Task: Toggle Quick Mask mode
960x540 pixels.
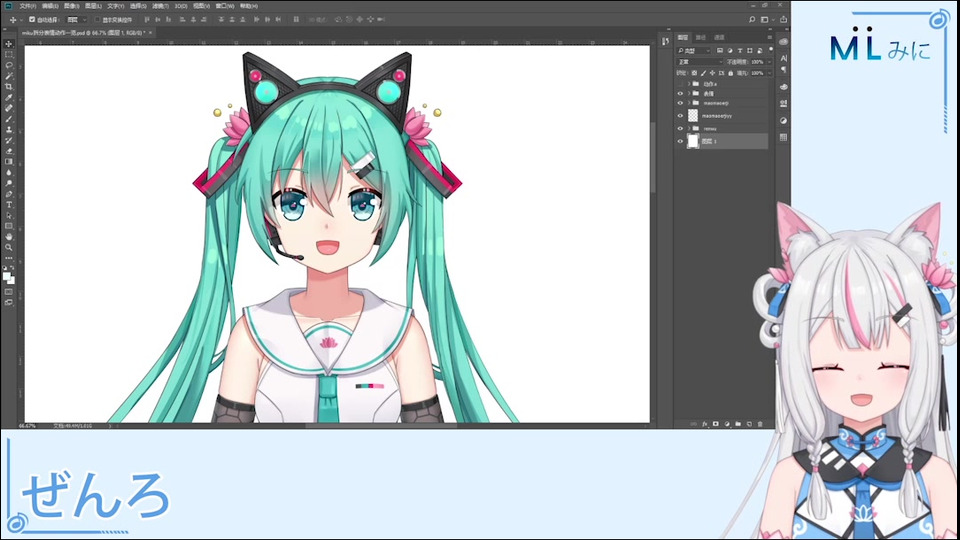Action: [9, 292]
